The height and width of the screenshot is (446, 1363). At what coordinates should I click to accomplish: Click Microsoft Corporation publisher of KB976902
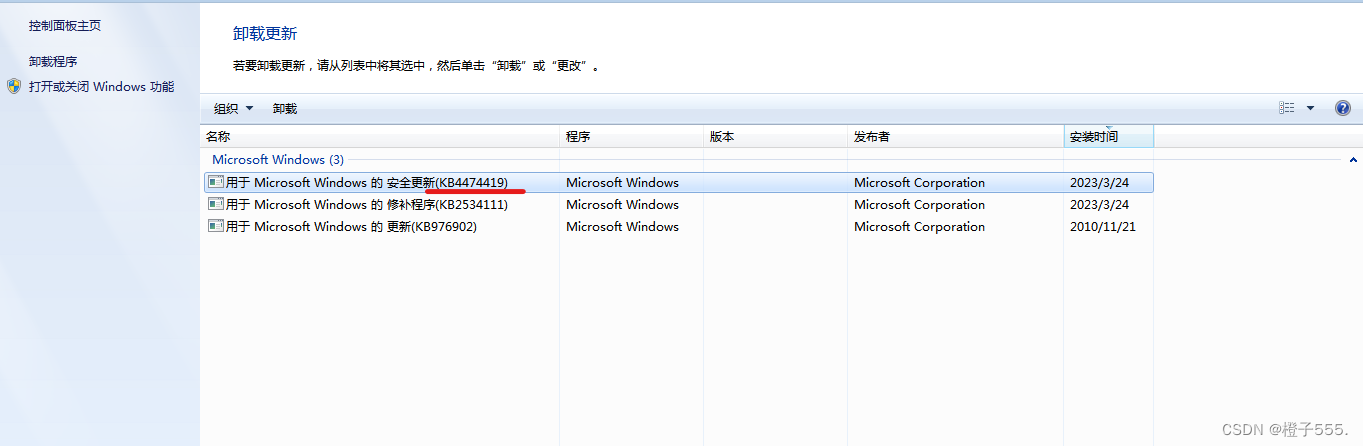click(x=919, y=227)
